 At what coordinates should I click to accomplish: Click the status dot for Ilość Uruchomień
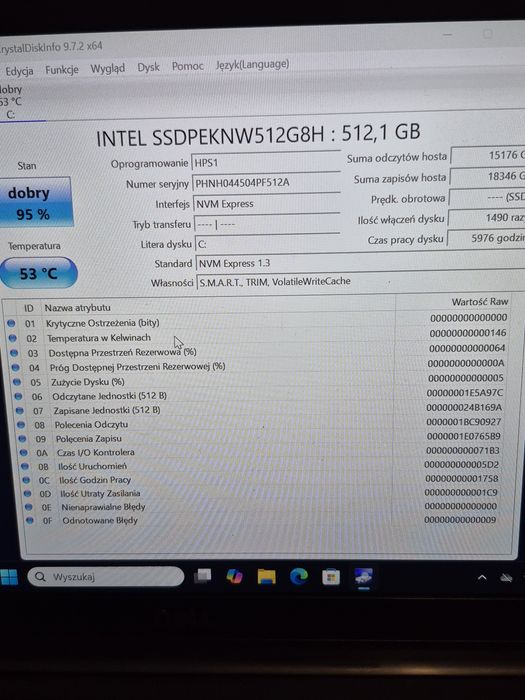pyautogui.click(x=25, y=467)
